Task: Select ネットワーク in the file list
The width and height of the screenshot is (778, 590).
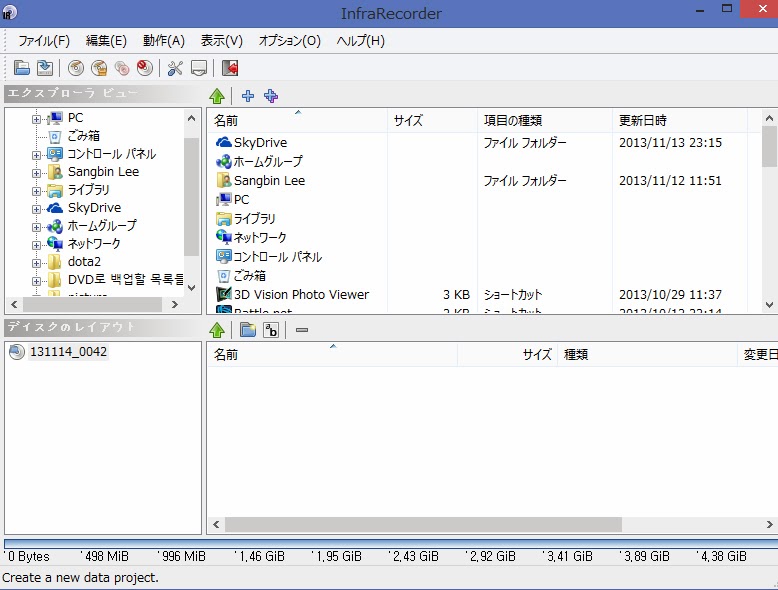Action: (260, 238)
